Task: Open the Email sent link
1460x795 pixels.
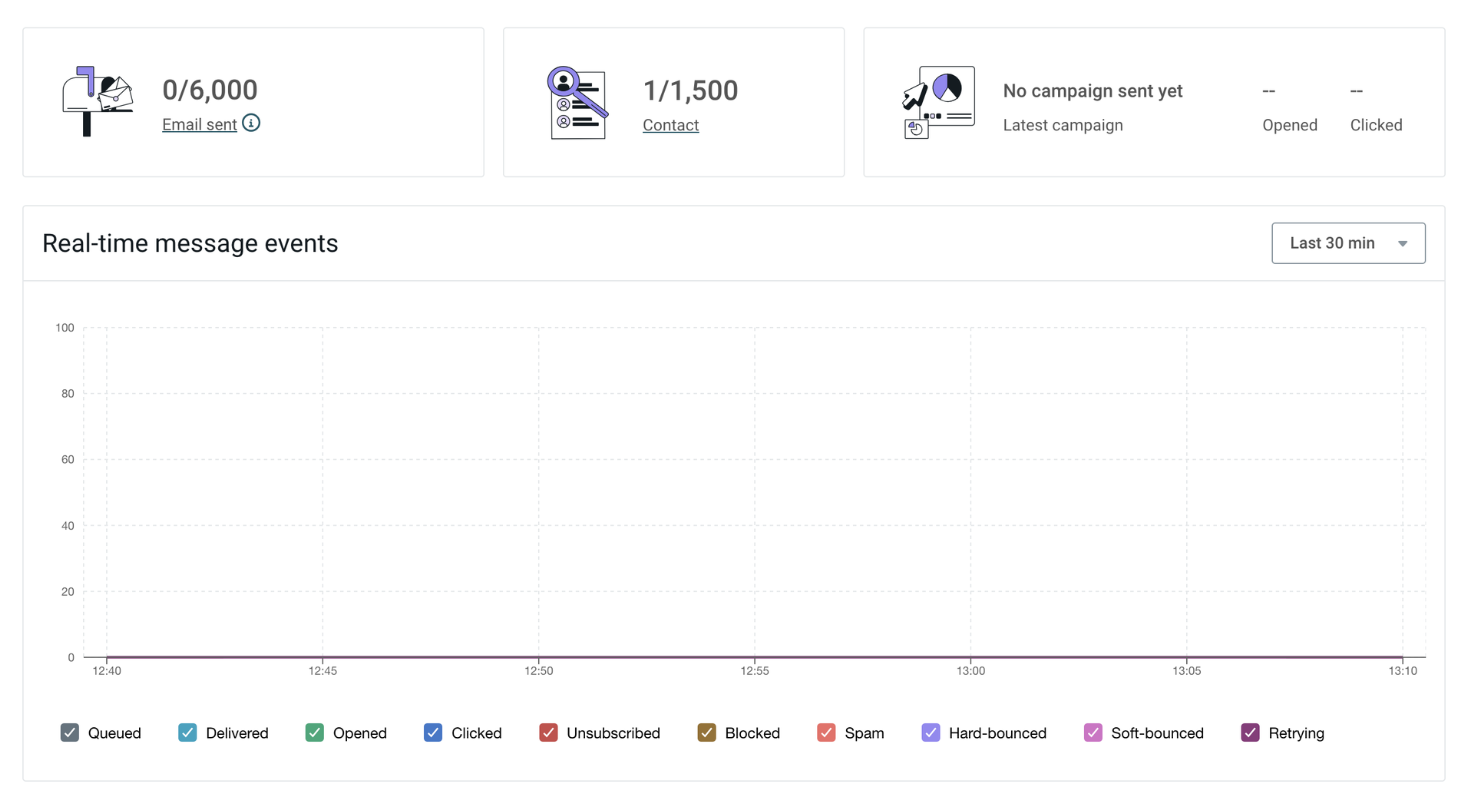Action: 199,125
